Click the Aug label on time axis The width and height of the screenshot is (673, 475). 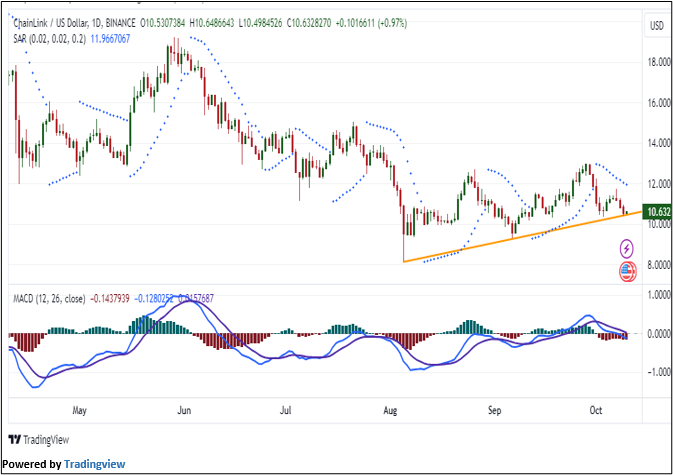(390, 410)
